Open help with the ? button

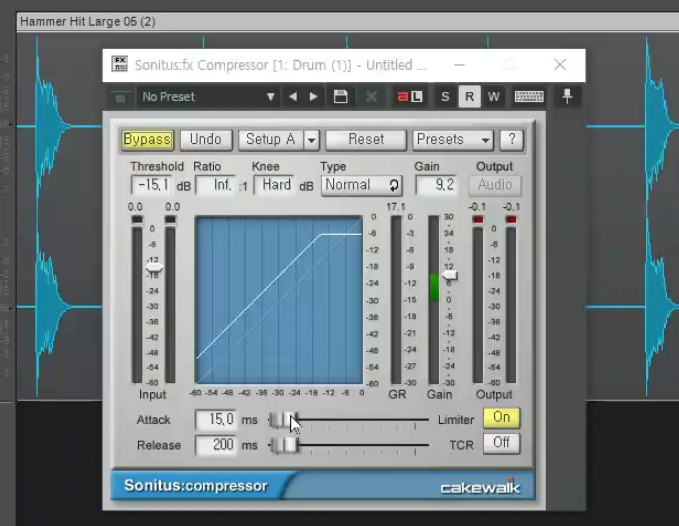click(512, 140)
